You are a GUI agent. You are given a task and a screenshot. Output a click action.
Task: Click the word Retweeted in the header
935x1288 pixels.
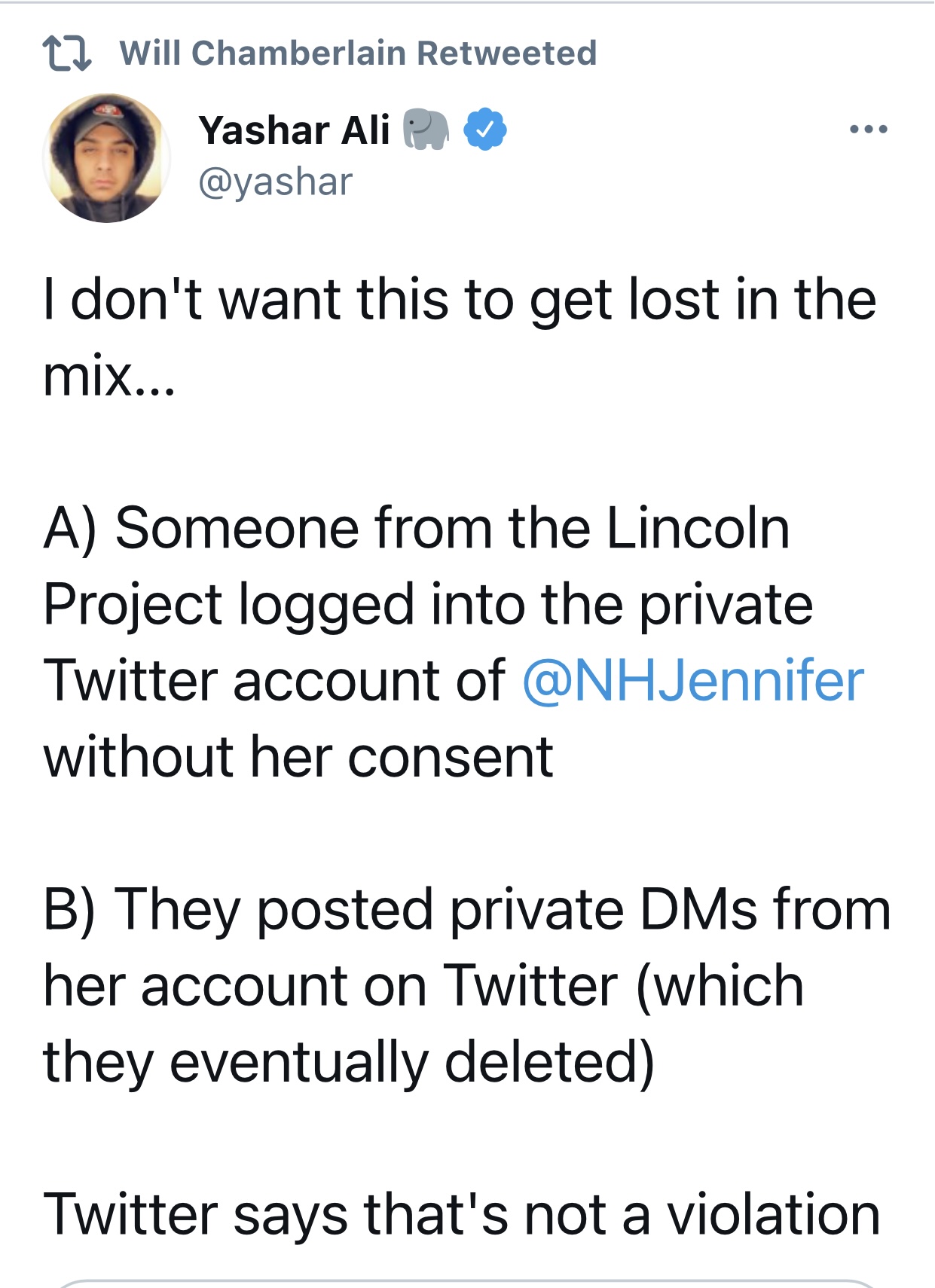507,53
